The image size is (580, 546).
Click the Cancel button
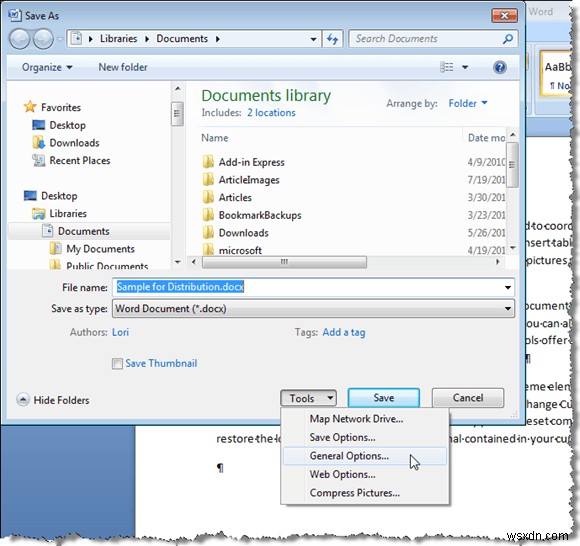click(468, 398)
